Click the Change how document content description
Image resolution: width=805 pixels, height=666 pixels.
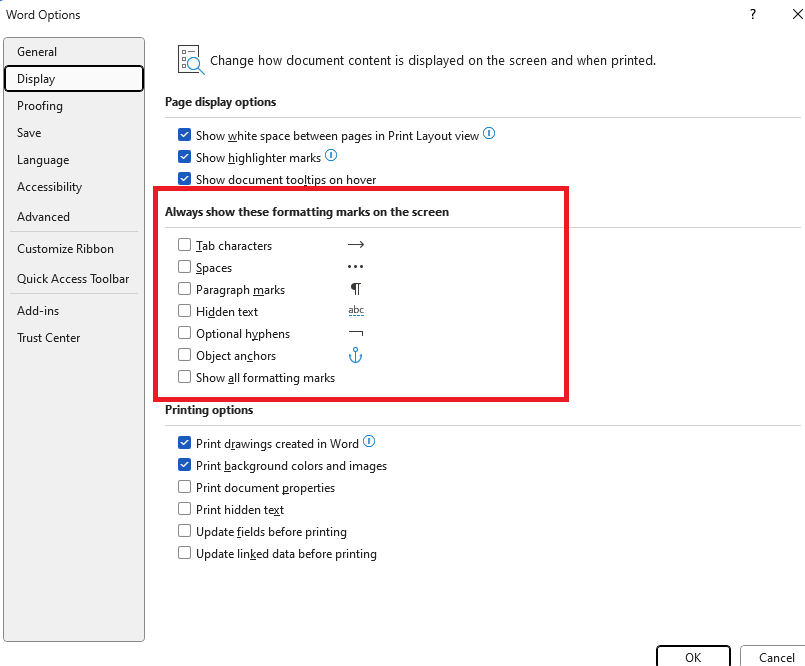coord(433,61)
